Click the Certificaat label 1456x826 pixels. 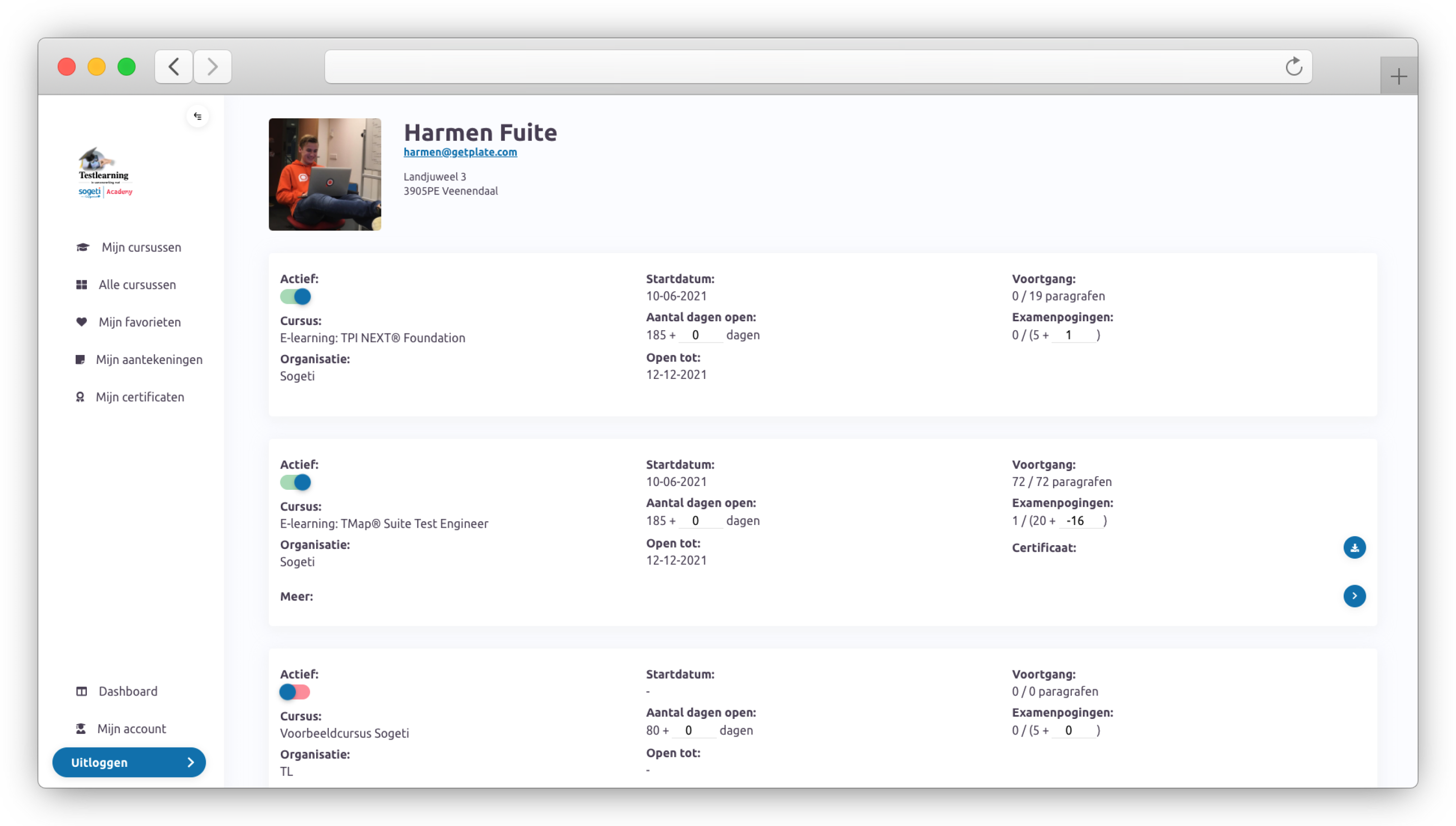pyautogui.click(x=1044, y=548)
